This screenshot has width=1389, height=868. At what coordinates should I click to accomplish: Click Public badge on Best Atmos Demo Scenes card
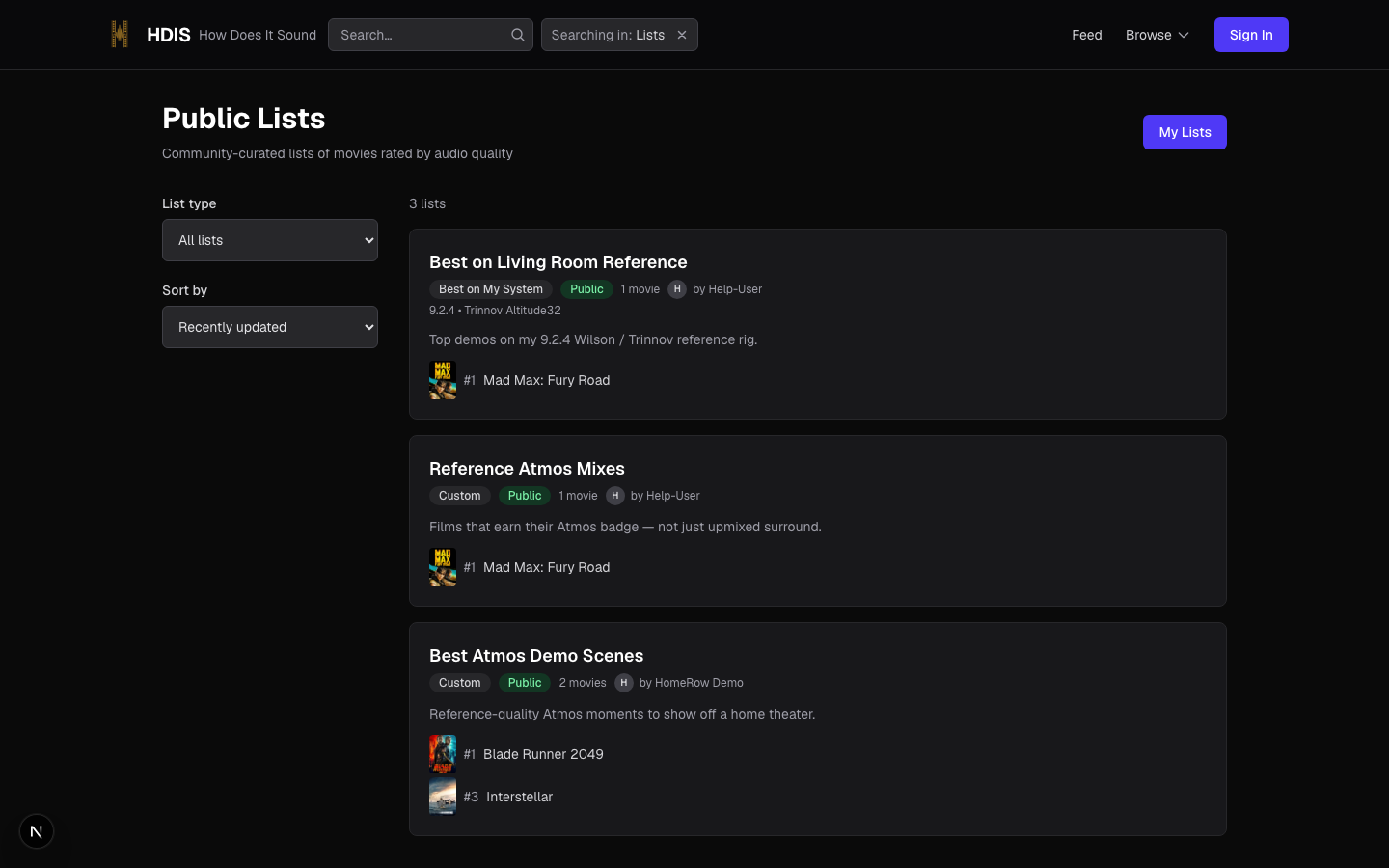tap(525, 683)
